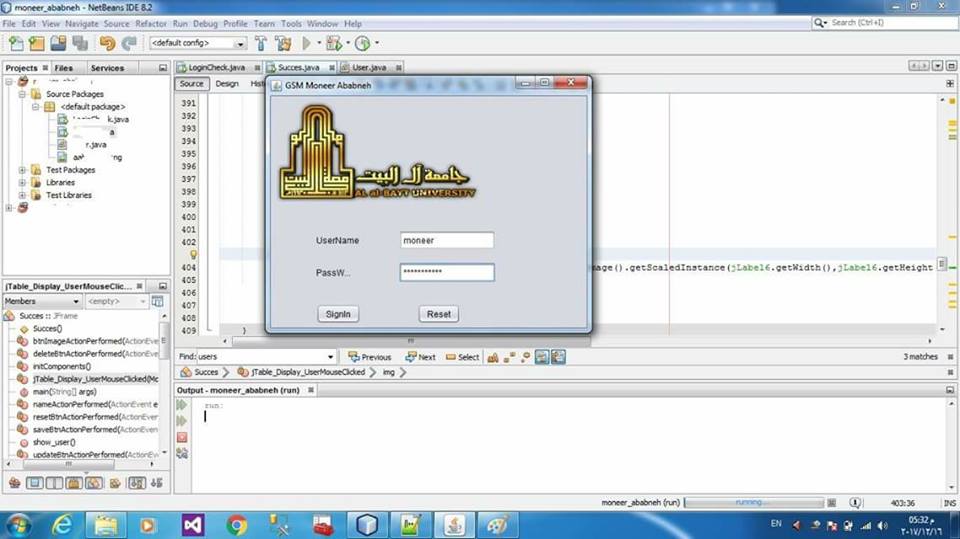The height and width of the screenshot is (539, 960).
Task: Click the Undo arrow in toolbar
Action: 106,43
